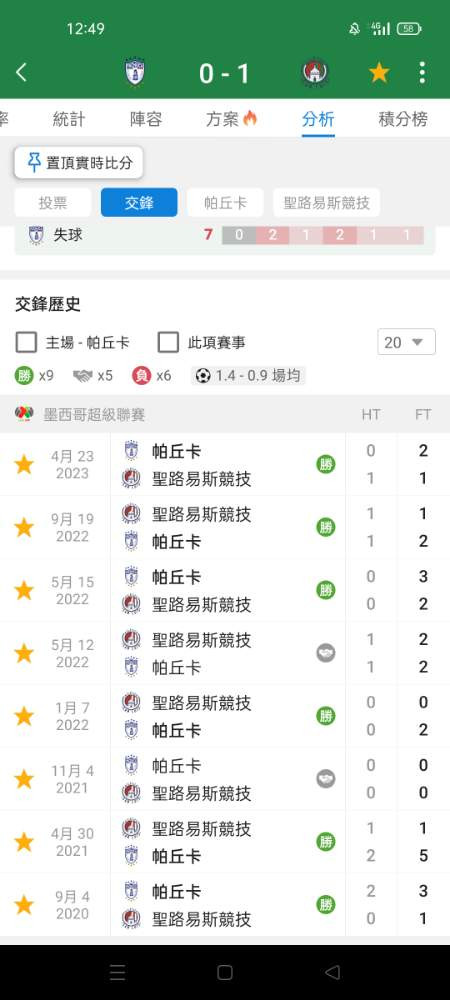This screenshot has height=1000, width=450.
Task: Tap the 失球 goals conceded color bar
Action: point(323,235)
